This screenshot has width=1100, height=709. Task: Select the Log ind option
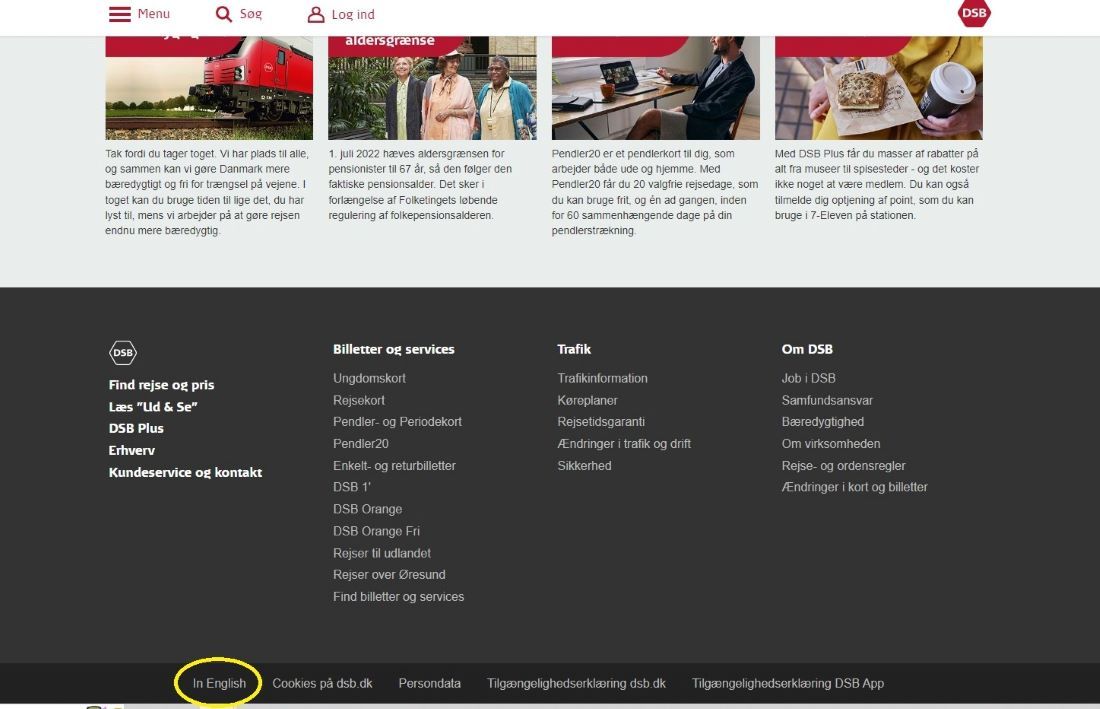coord(352,14)
